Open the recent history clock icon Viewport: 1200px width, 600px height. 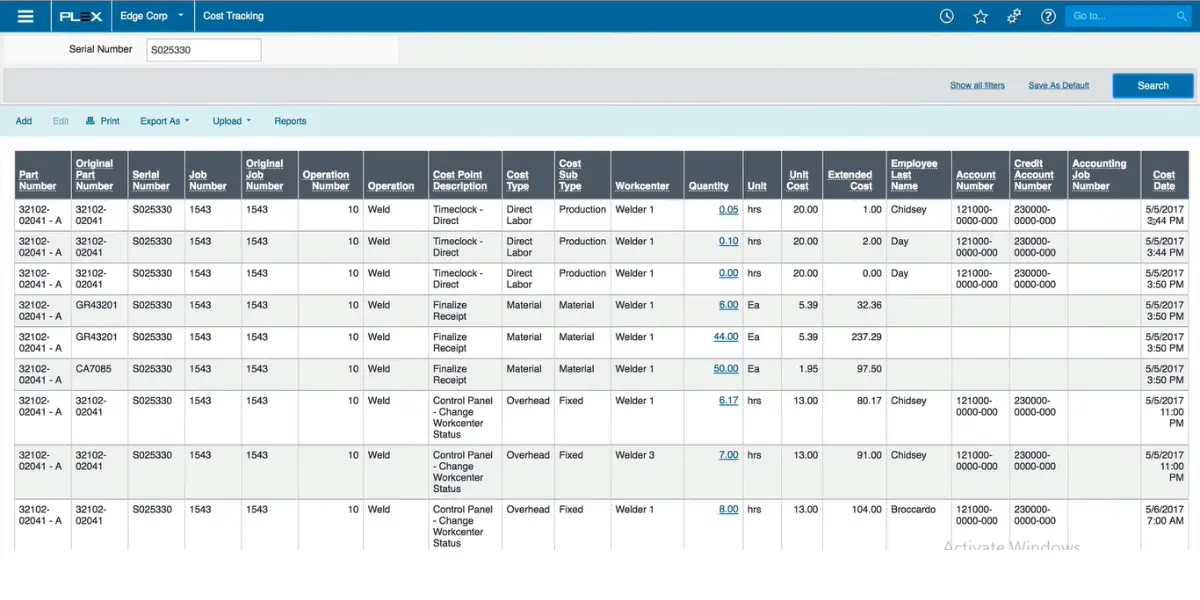coord(947,16)
